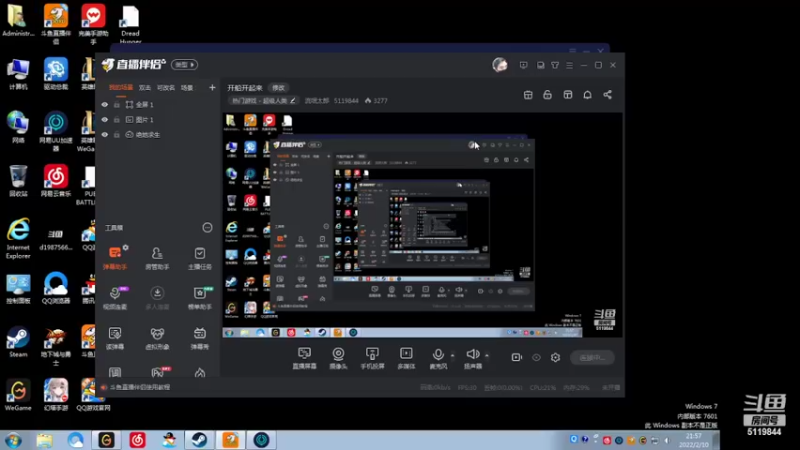800x450 pixels.
Task: Open the 榜单助手 tool
Action: coord(199,297)
